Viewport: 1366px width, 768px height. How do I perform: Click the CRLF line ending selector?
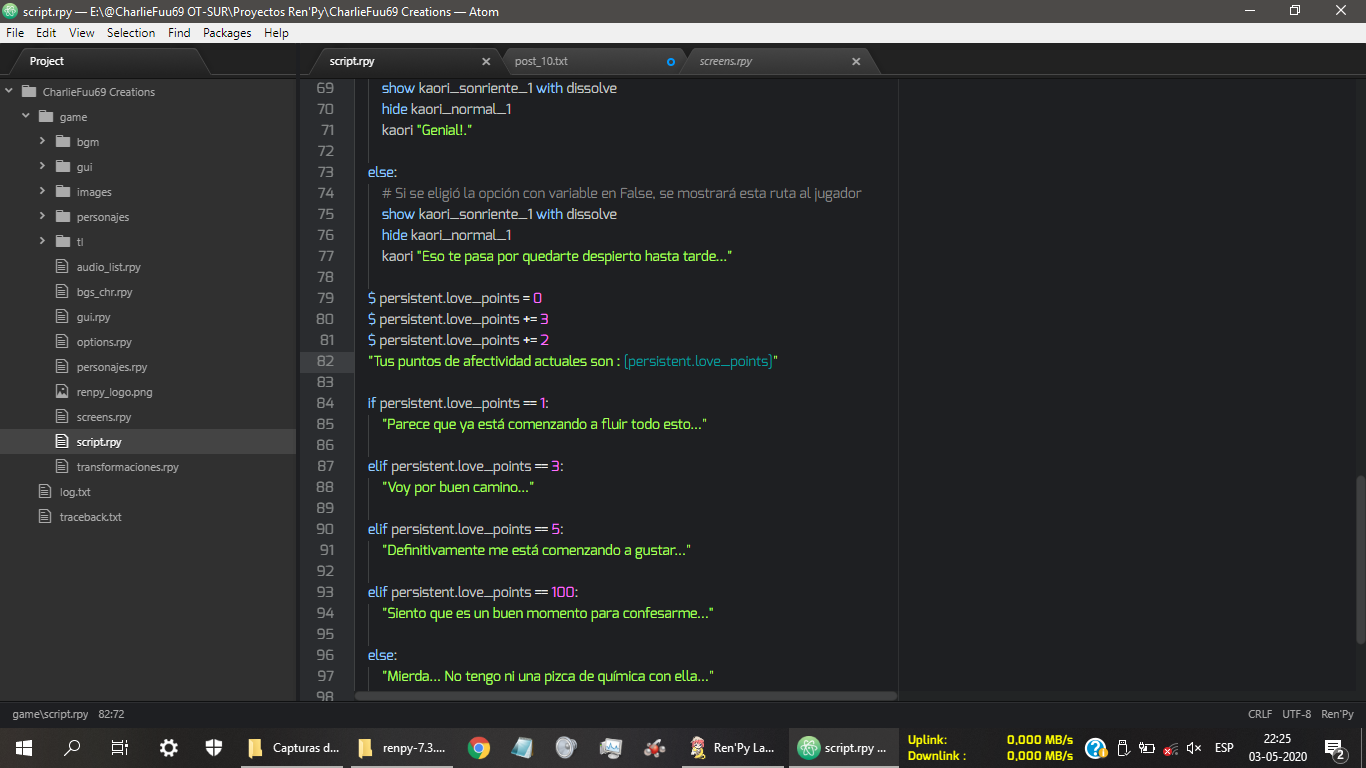[1259, 714]
